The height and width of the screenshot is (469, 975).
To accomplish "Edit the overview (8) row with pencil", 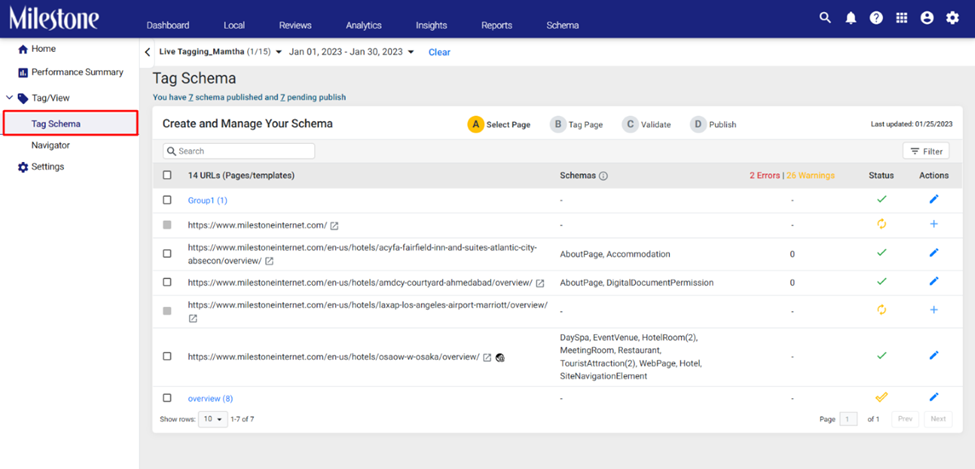I will 933,397.
